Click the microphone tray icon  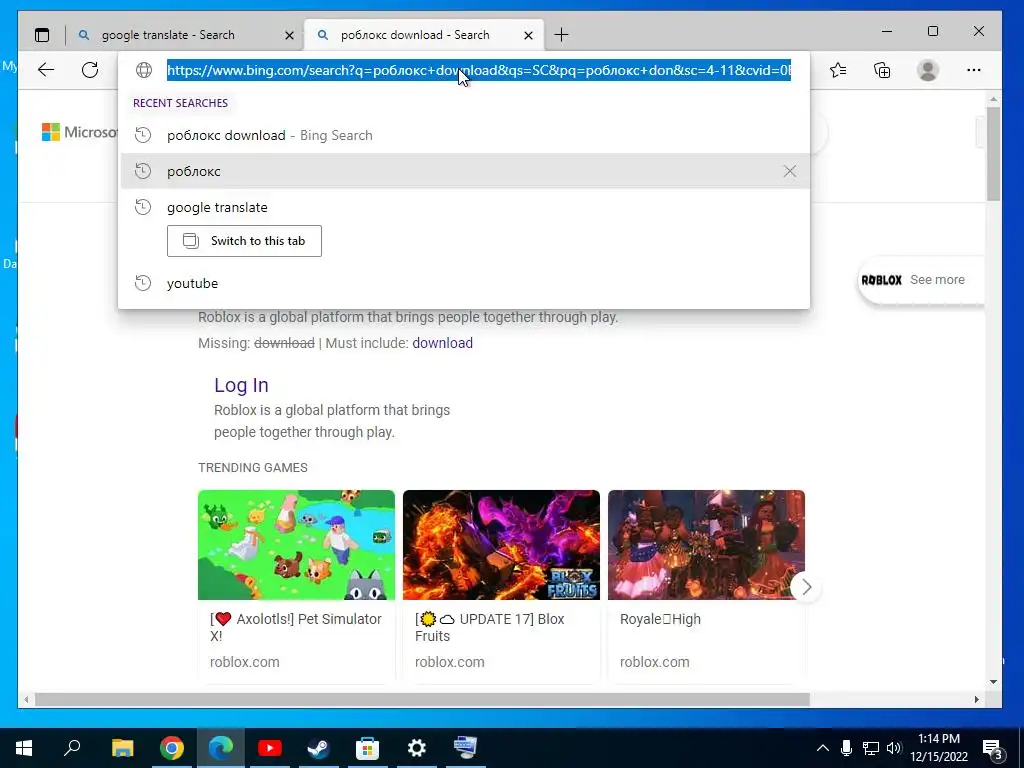pyautogui.click(x=846, y=748)
